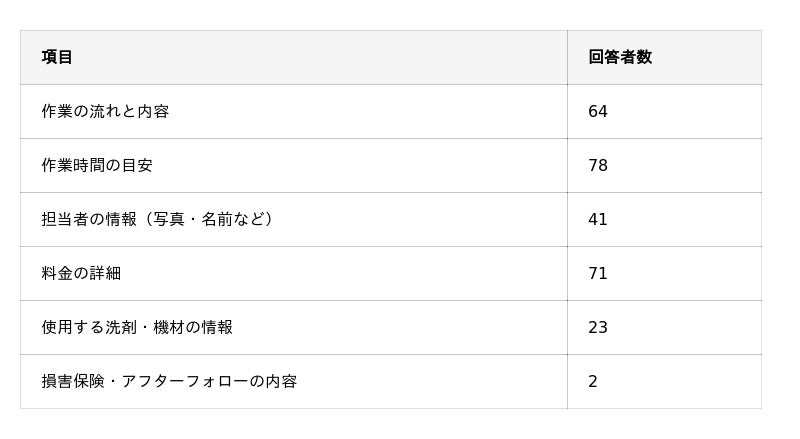
Task: Click the value 71 cell
Action: point(598,273)
